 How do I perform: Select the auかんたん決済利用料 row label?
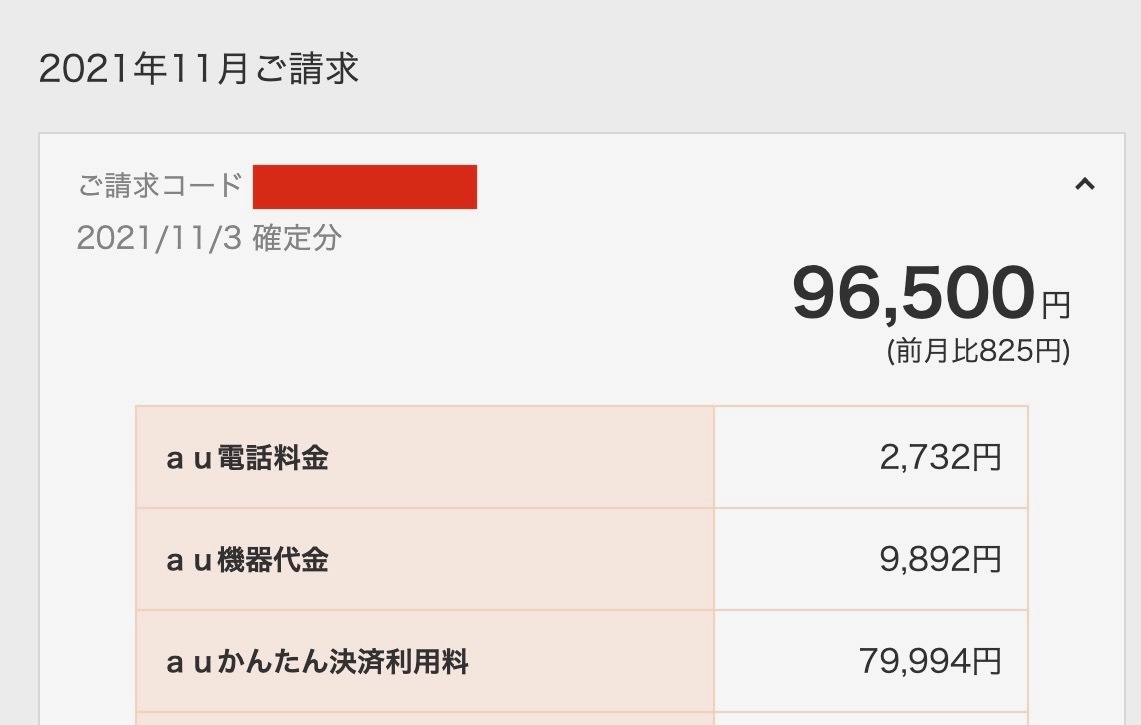(317, 662)
